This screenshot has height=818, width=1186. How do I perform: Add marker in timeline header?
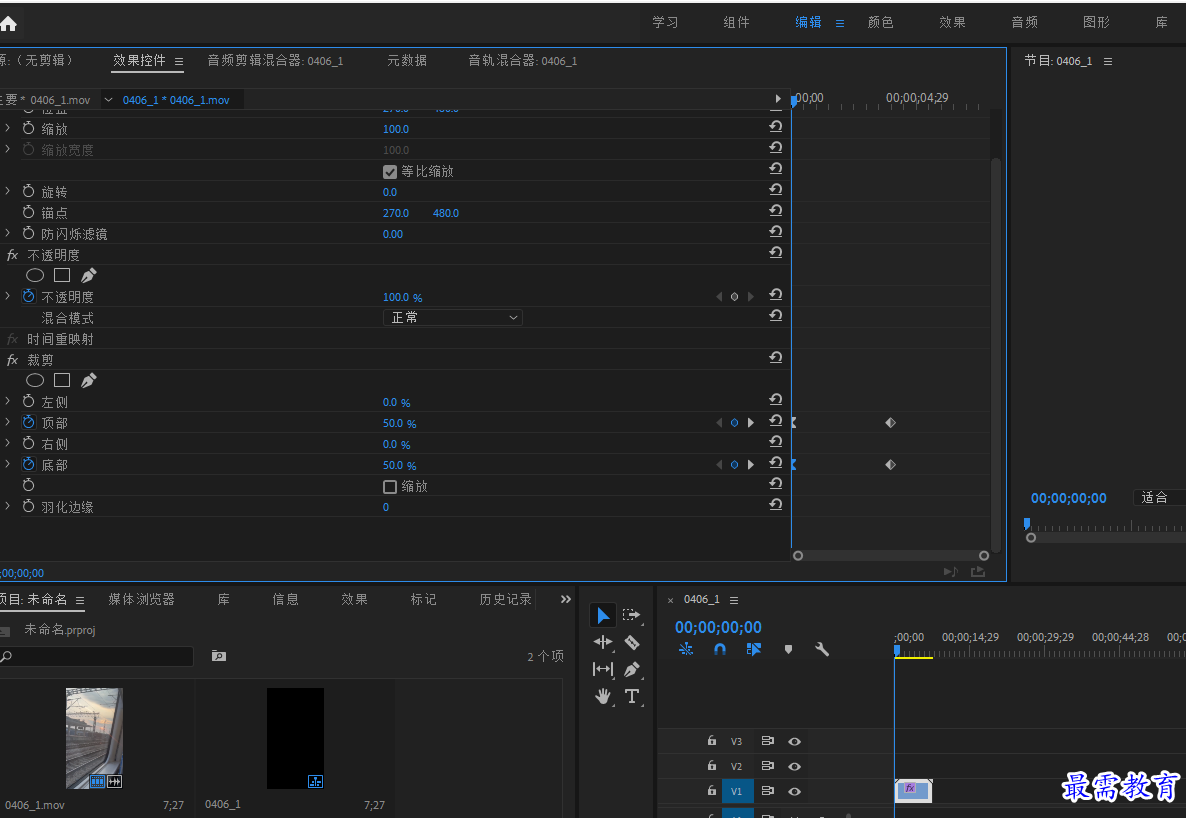click(788, 649)
